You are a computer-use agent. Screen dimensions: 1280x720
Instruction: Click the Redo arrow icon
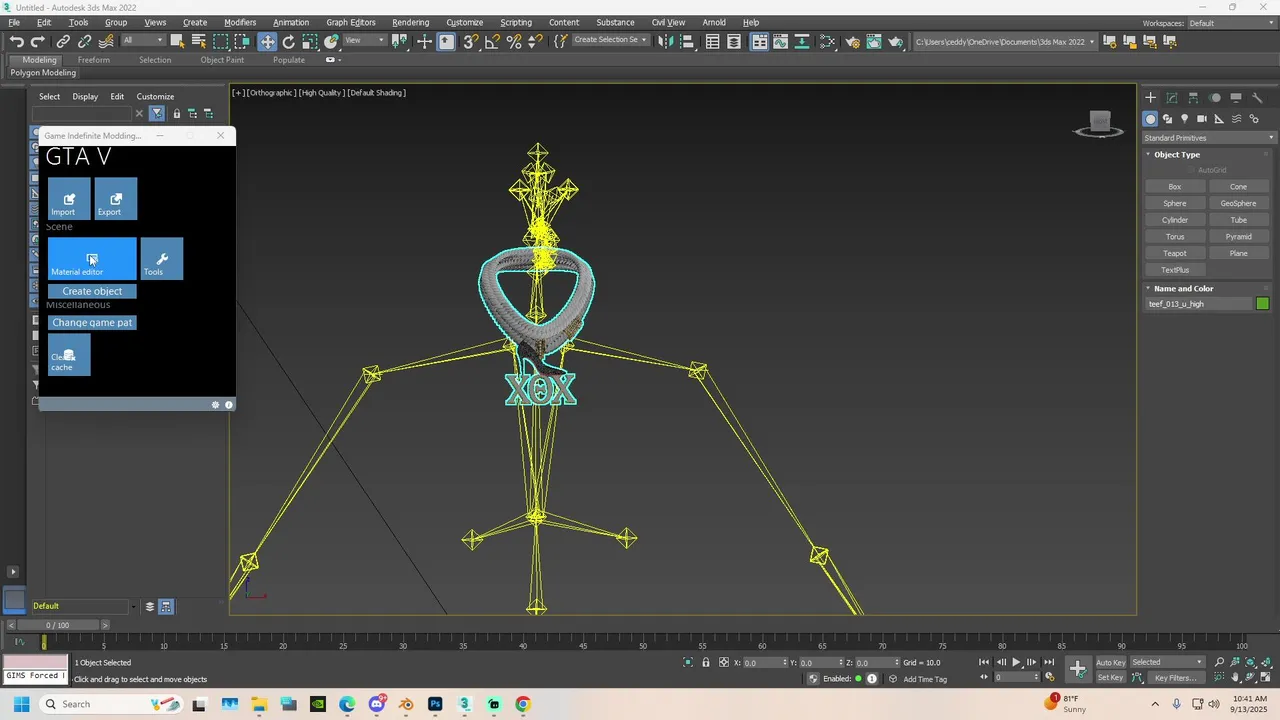click(38, 41)
